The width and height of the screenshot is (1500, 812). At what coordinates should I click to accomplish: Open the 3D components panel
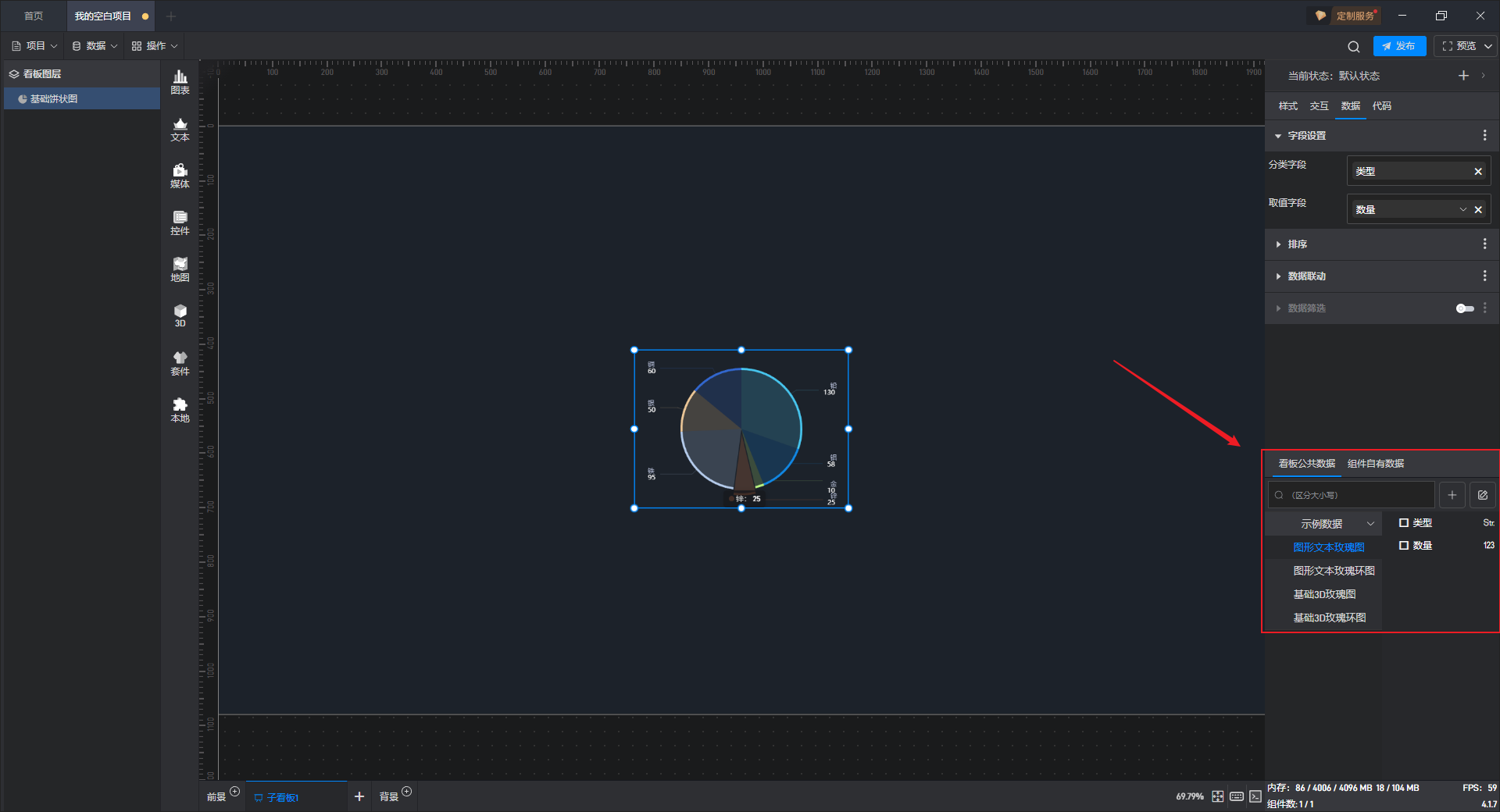(180, 315)
